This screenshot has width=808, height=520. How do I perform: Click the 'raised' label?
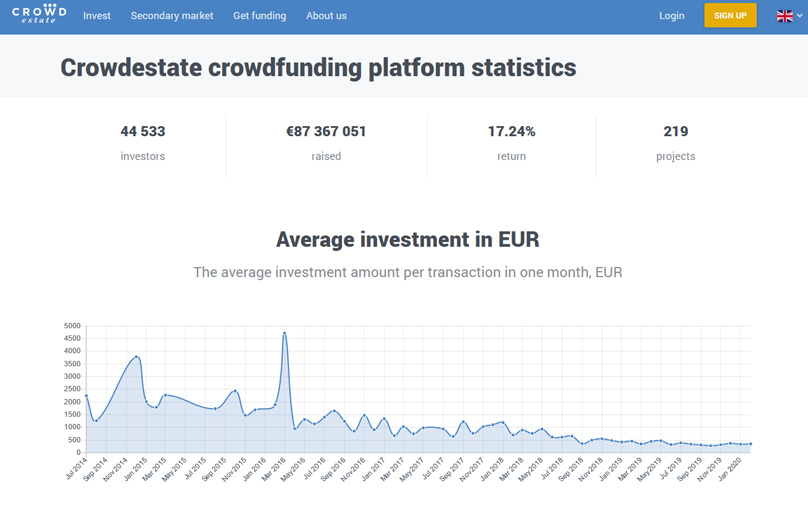tap(326, 156)
